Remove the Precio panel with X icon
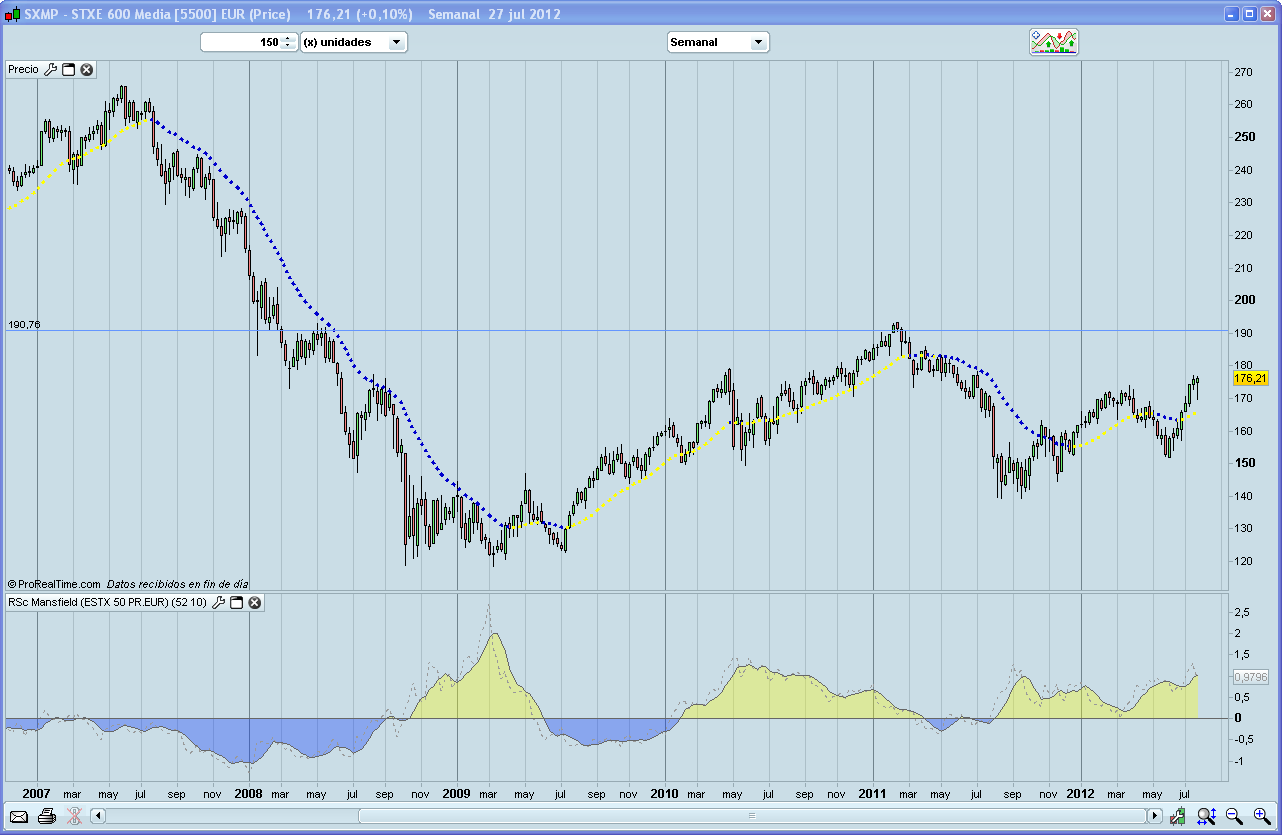Image resolution: width=1282 pixels, height=835 pixels. click(87, 69)
